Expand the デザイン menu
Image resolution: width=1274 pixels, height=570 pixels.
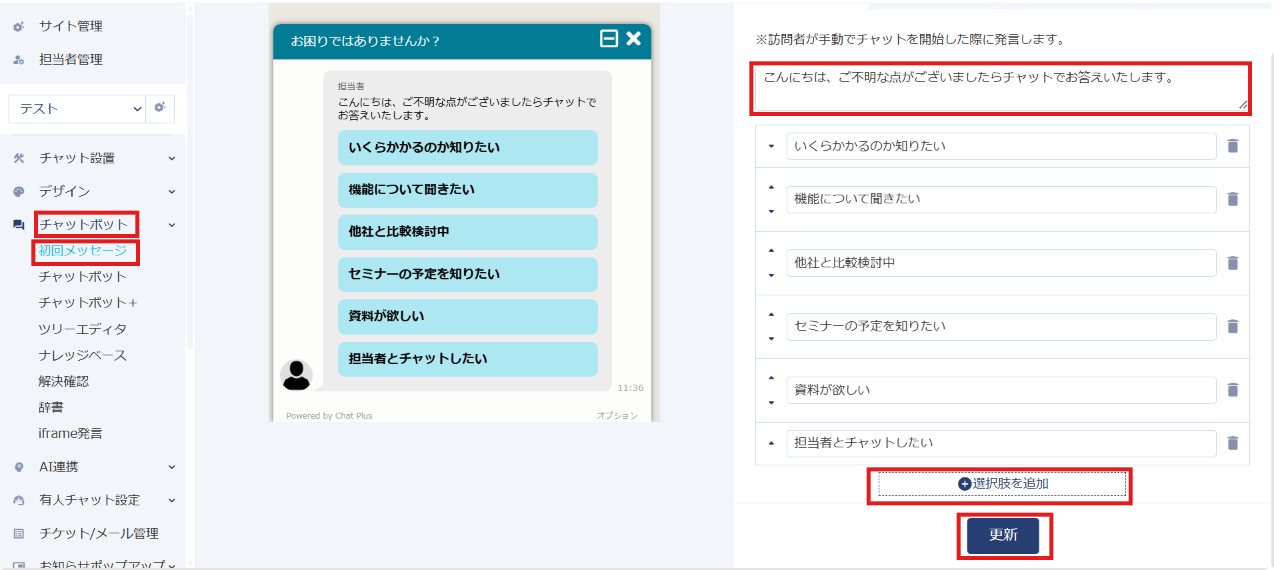click(171, 192)
